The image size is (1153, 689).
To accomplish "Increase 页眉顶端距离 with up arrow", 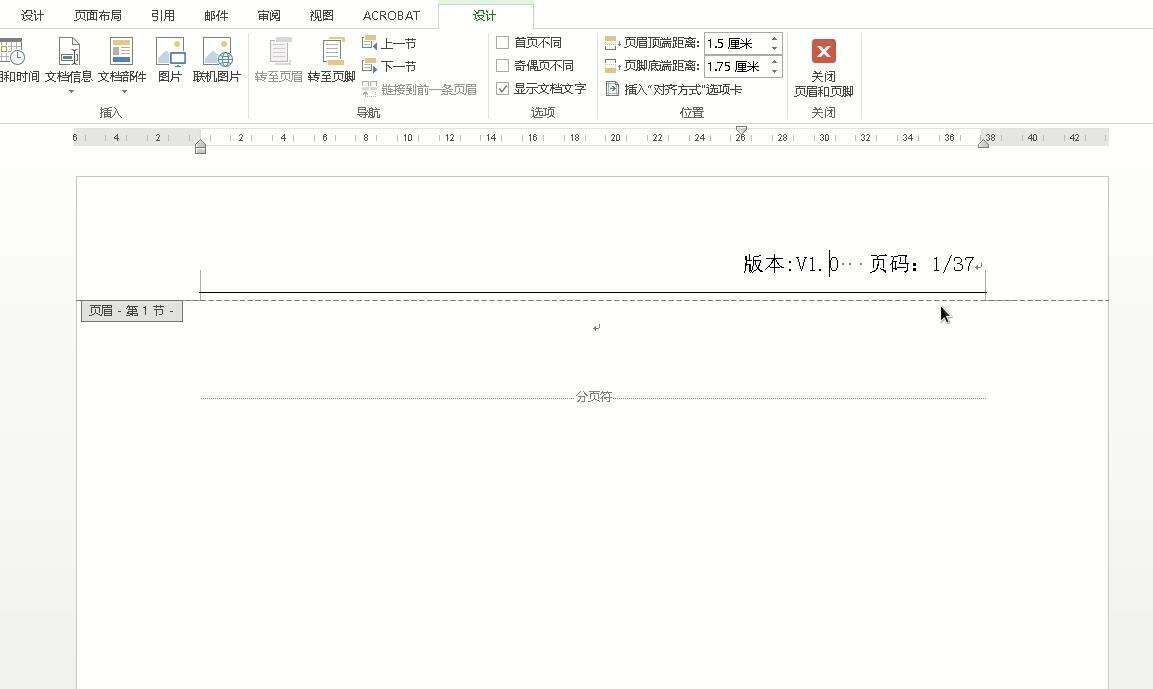I will [775, 39].
